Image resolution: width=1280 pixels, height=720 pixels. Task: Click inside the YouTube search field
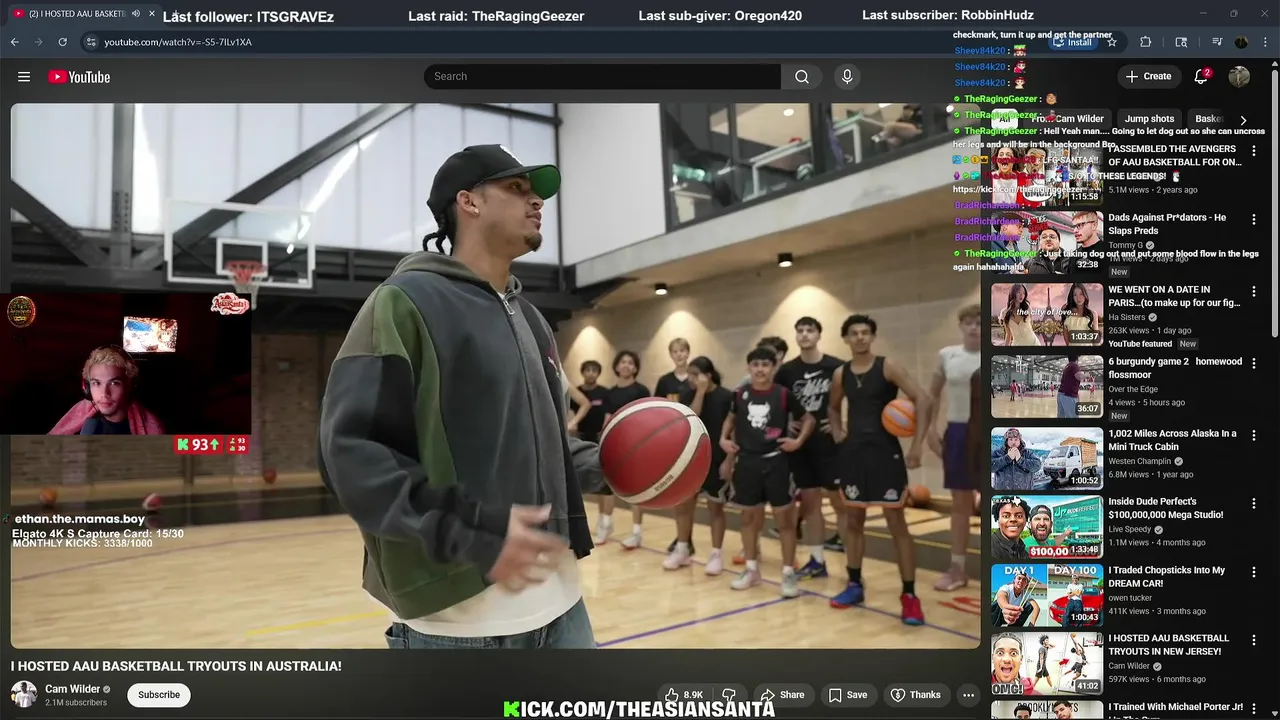point(602,77)
